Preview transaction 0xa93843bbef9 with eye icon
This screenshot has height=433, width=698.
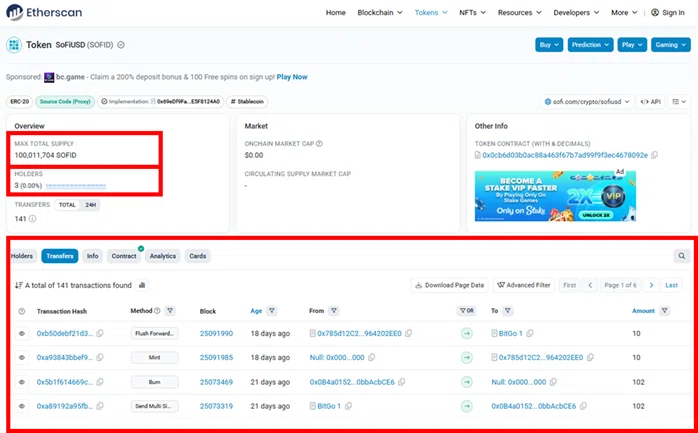tap(21, 357)
